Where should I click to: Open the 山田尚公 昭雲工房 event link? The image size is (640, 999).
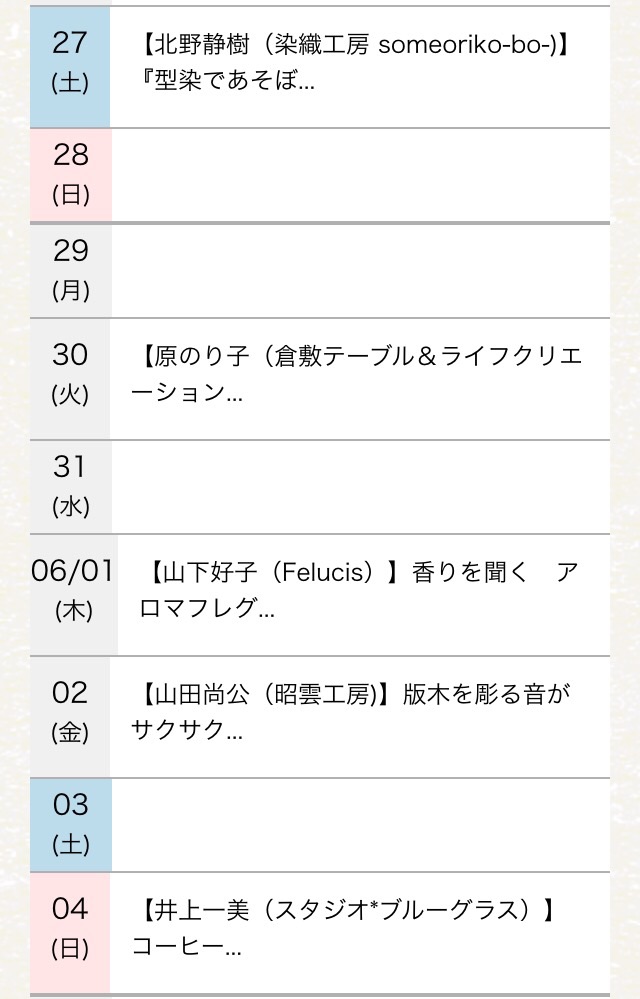click(x=351, y=711)
